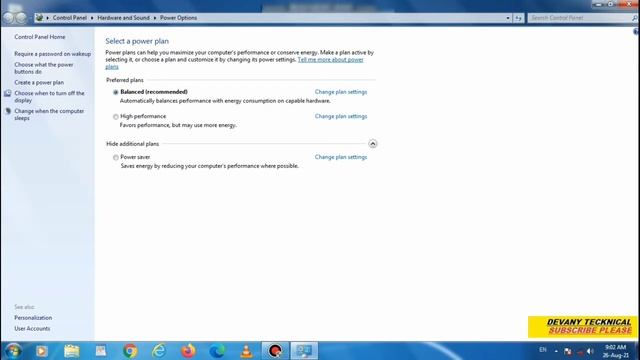Viewport: 640px width, 360px height.
Task: Open Google Chrome from taskbar
Action: 130,351
